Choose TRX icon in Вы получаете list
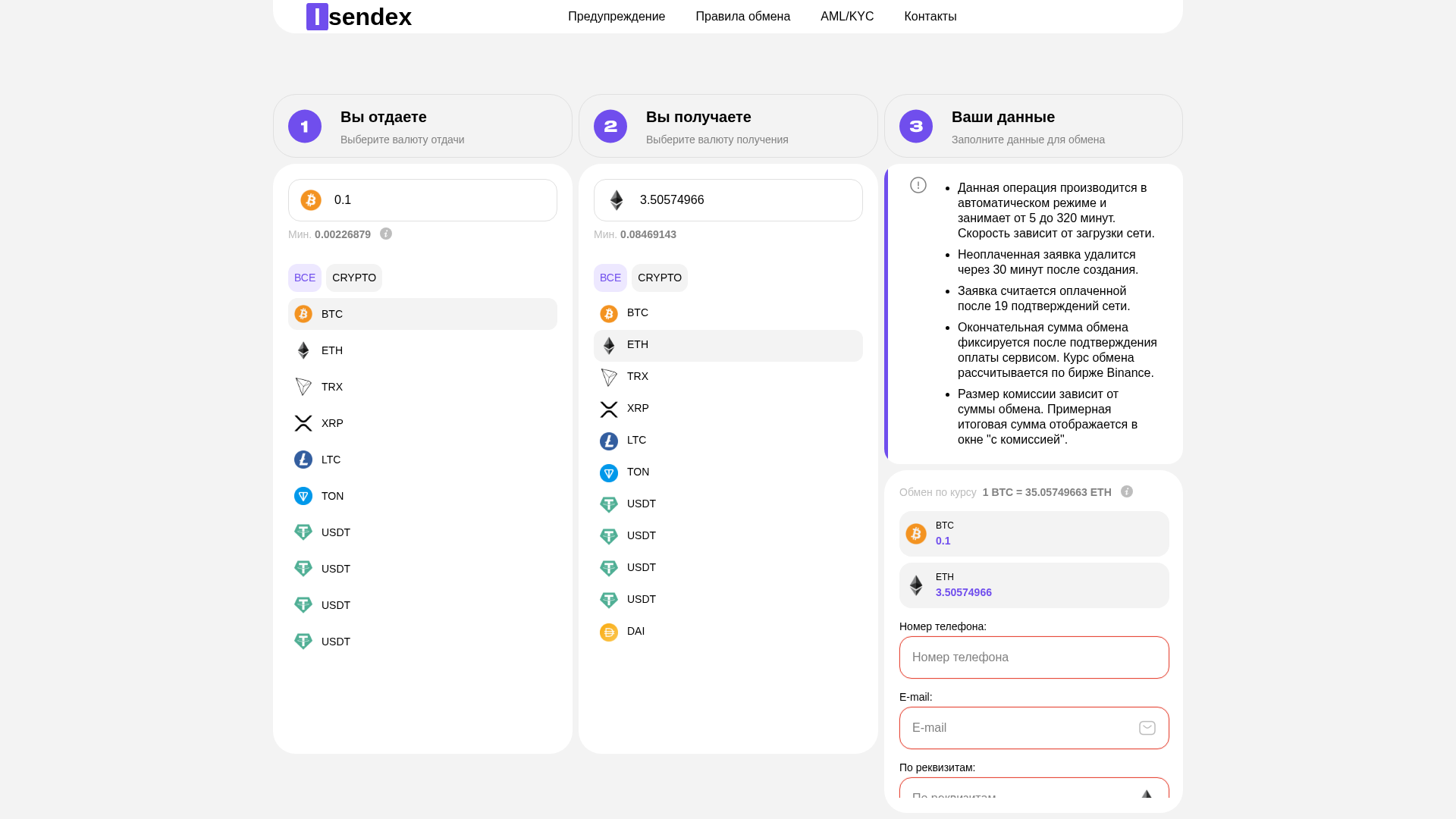 click(x=609, y=378)
